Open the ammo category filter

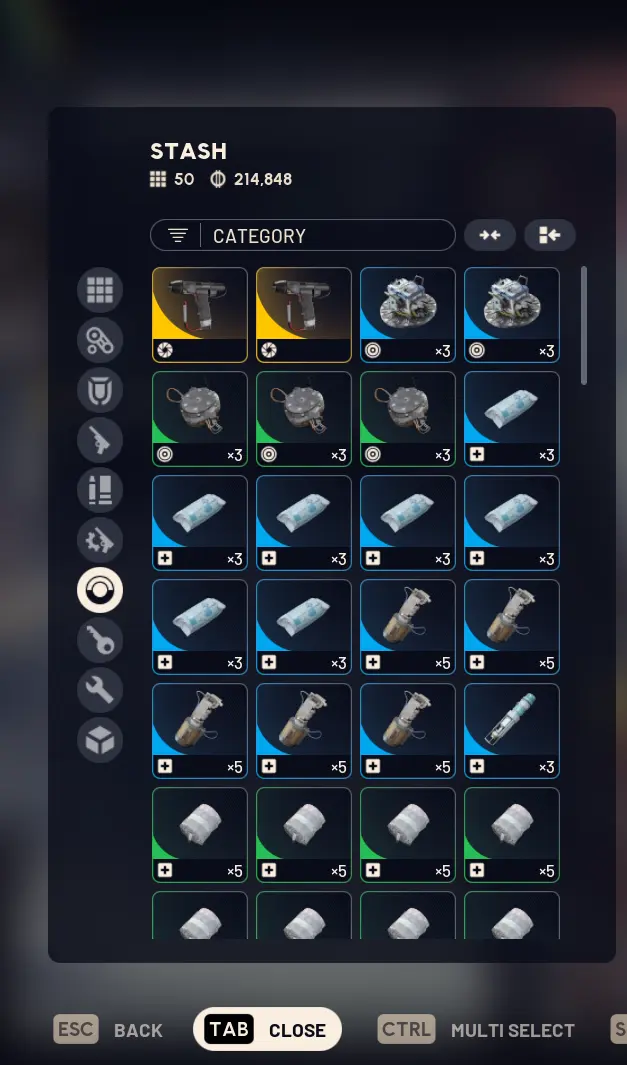click(100, 490)
